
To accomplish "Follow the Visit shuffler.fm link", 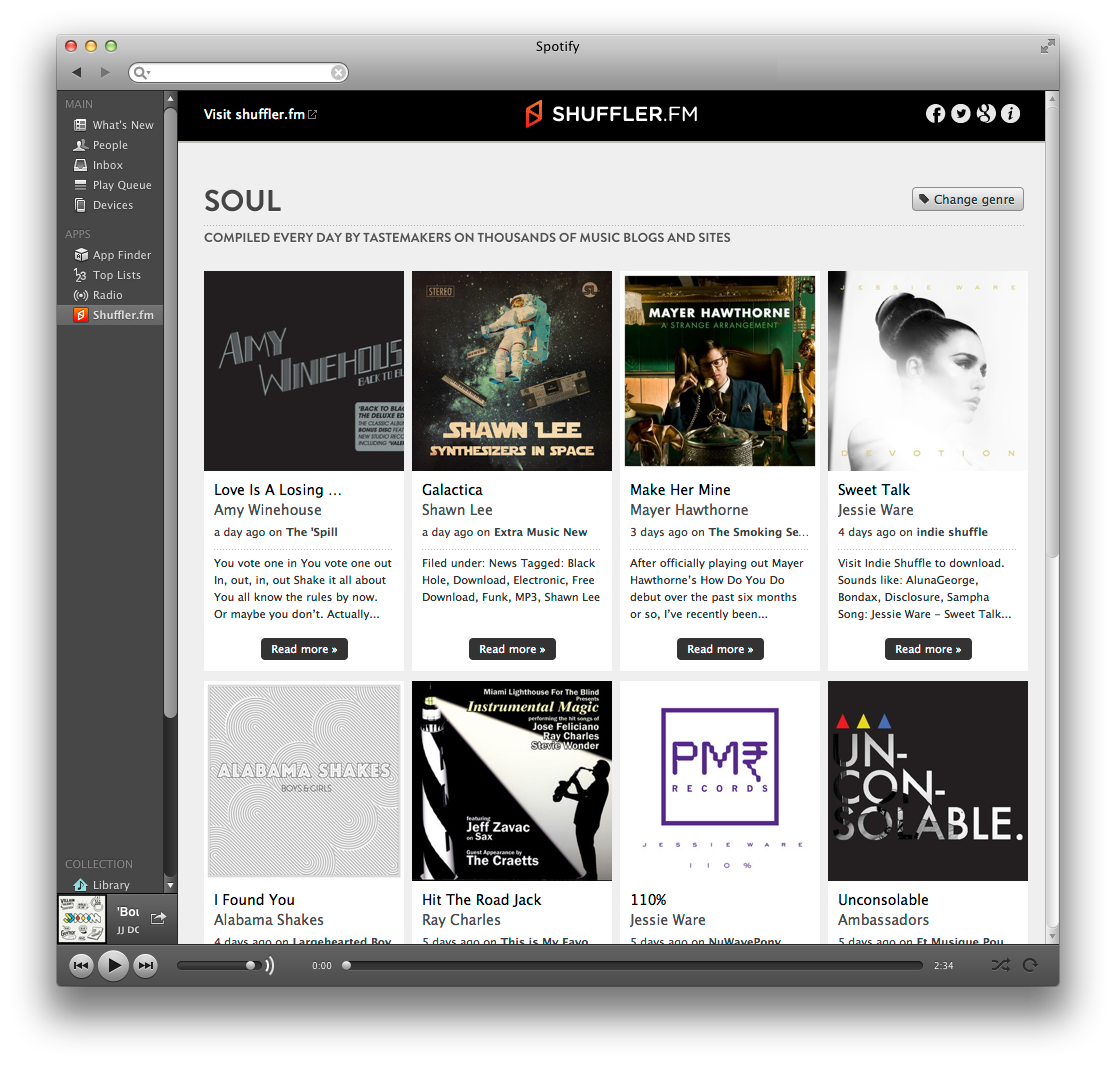I will [260, 114].
